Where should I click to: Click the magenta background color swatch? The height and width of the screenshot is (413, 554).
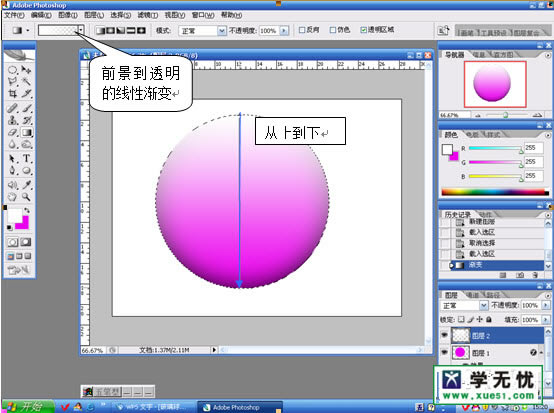pyautogui.click(x=23, y=224)
